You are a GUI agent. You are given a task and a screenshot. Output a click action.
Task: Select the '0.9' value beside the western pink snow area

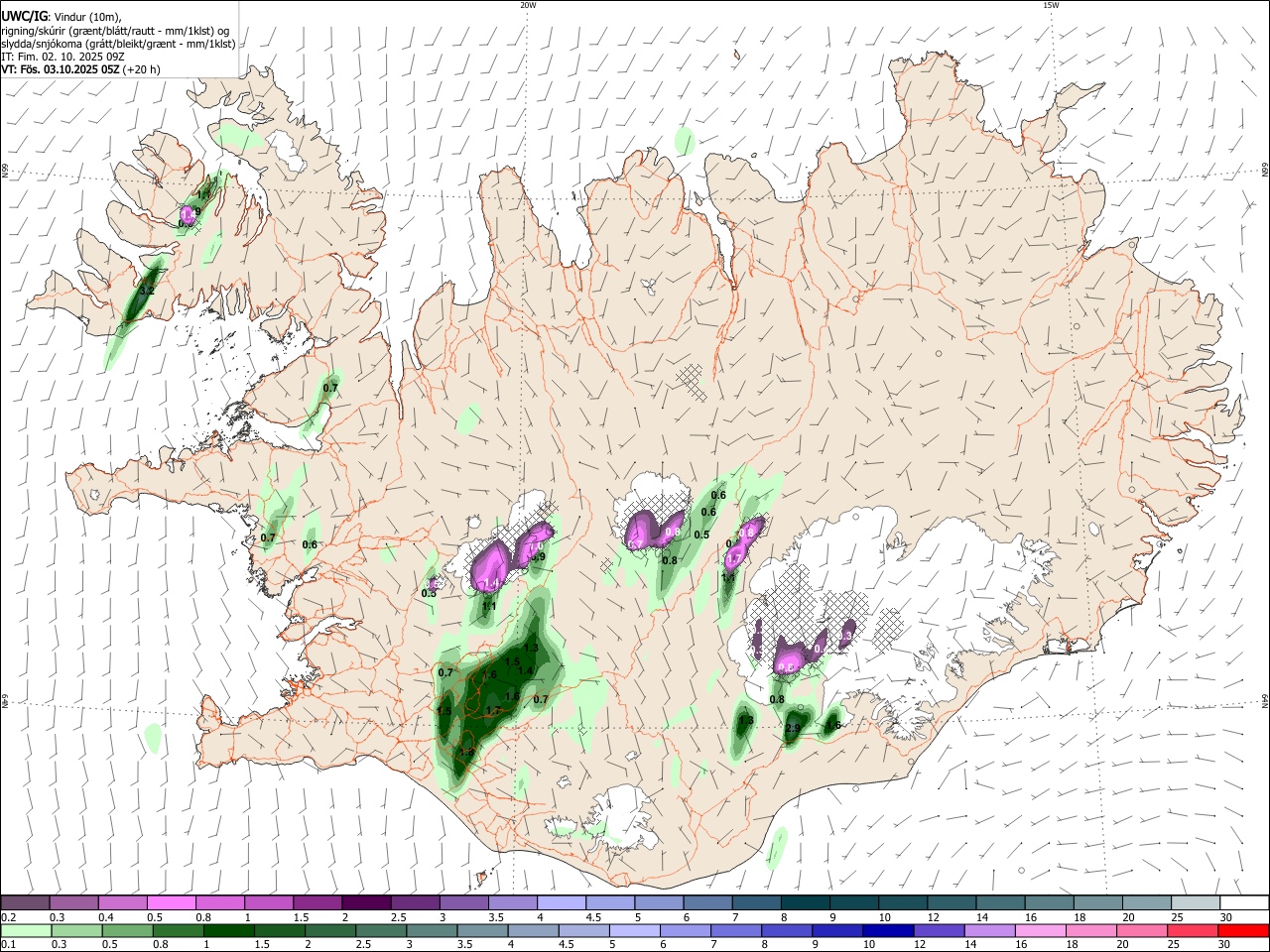(x=539, y=557)
